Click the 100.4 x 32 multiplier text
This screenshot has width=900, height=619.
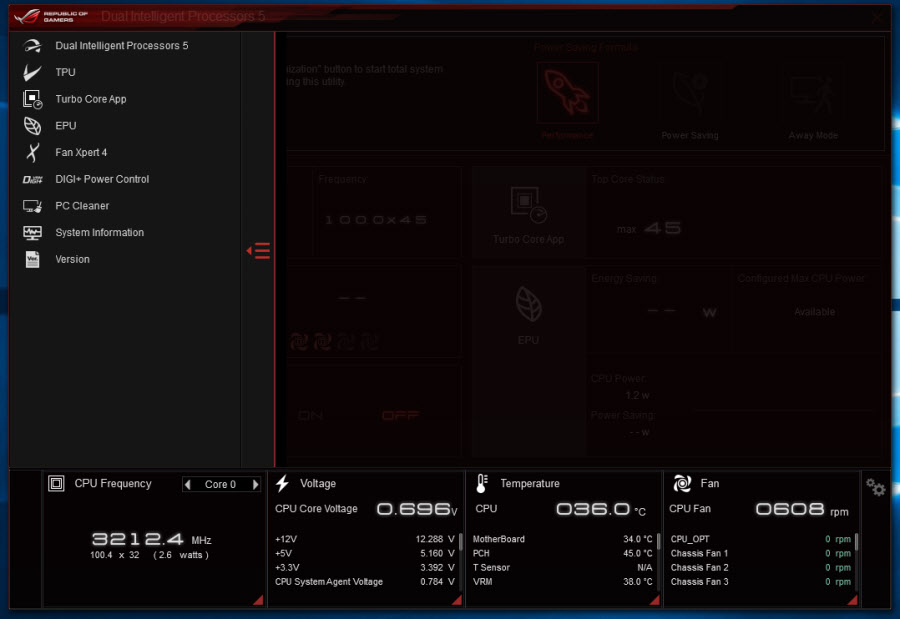pos(115,555)
